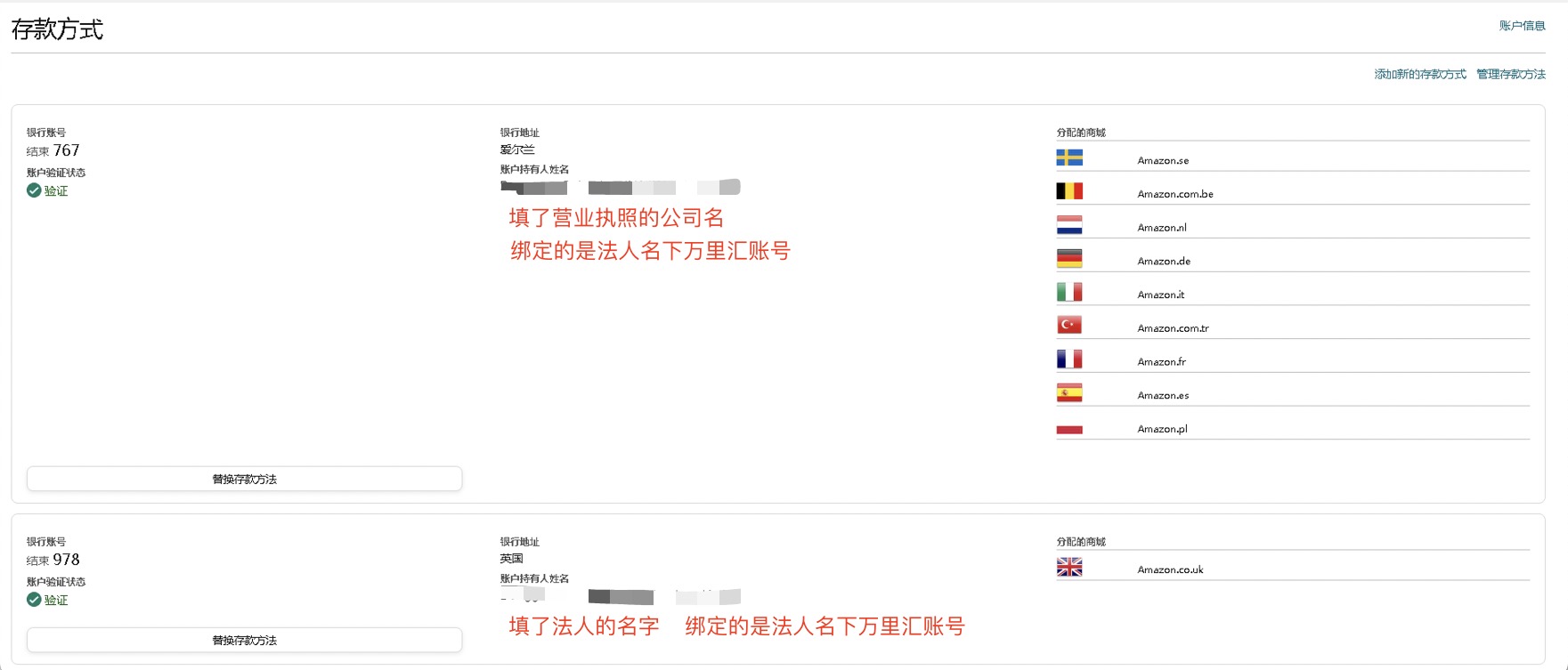Select the Amazon.pl marketplace text
This screenshot has height=670, width=1568.
click(x=1162, y=429)
